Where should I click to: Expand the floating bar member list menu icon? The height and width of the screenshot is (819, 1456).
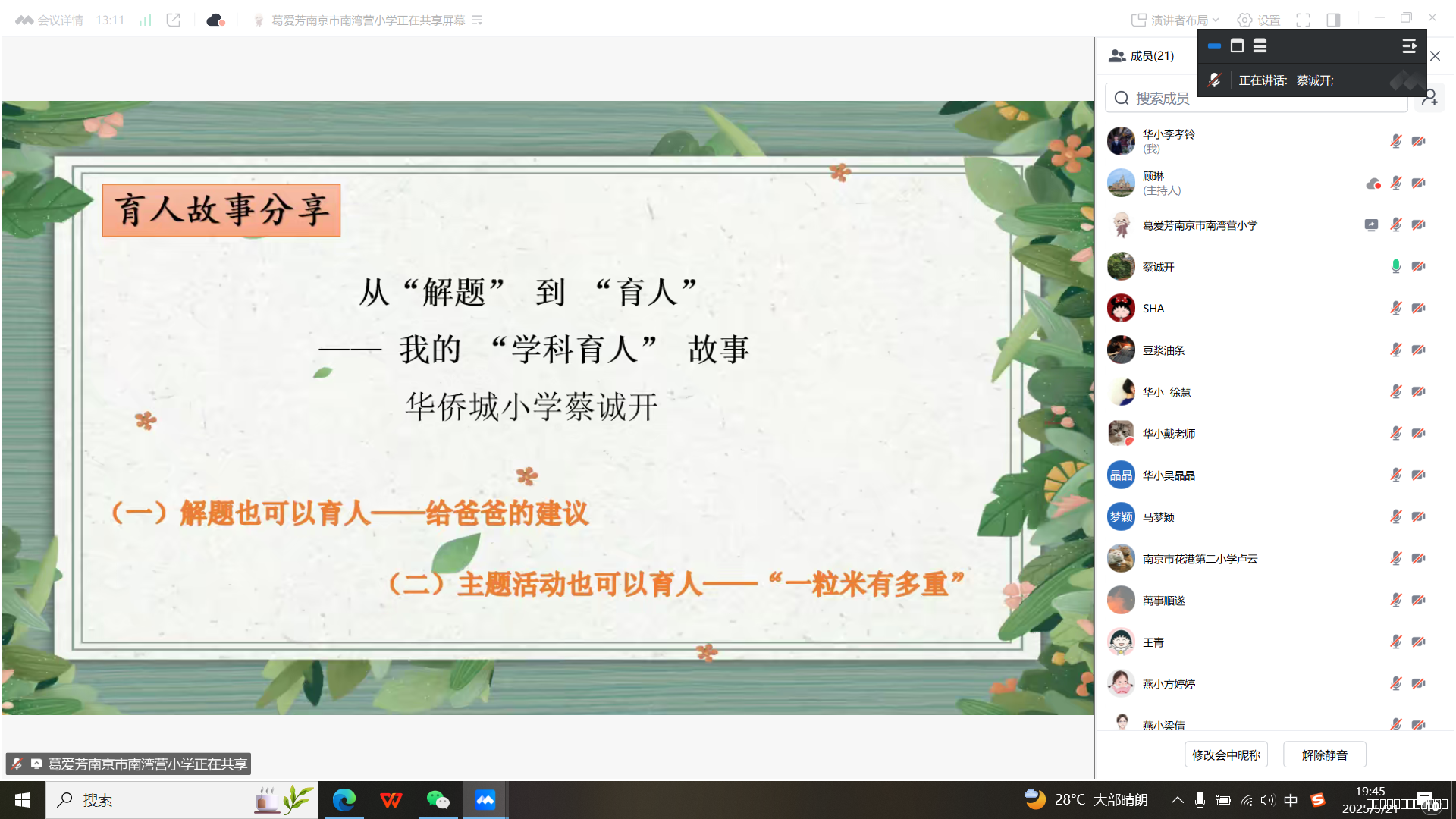coord(1409,46)
